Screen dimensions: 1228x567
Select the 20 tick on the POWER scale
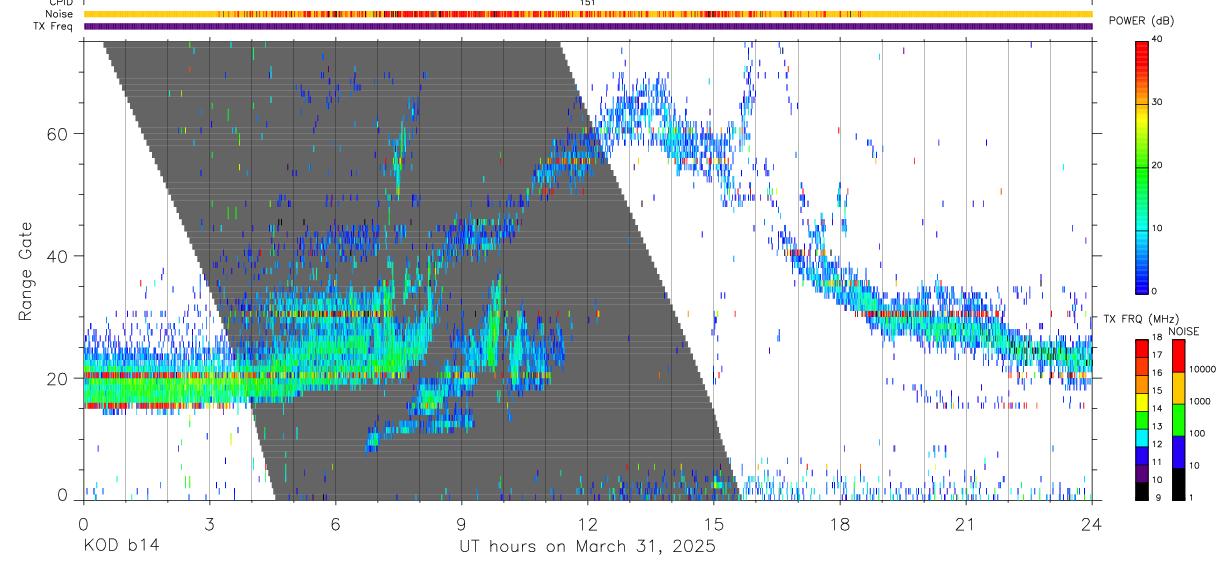(1158, 165)
